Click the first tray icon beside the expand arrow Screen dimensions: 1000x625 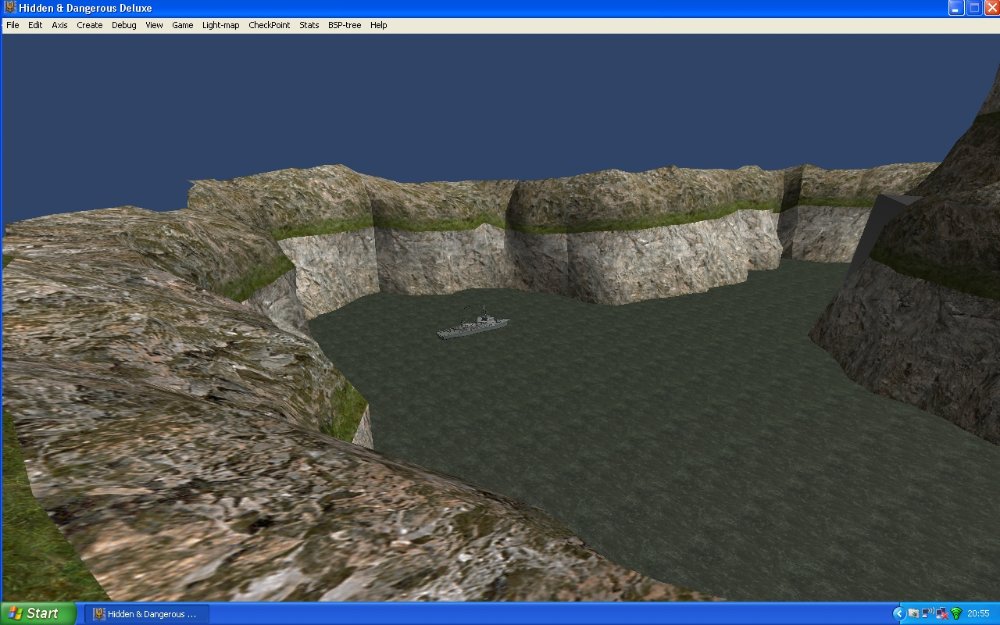pyautogui.click(x=913, y=614)
